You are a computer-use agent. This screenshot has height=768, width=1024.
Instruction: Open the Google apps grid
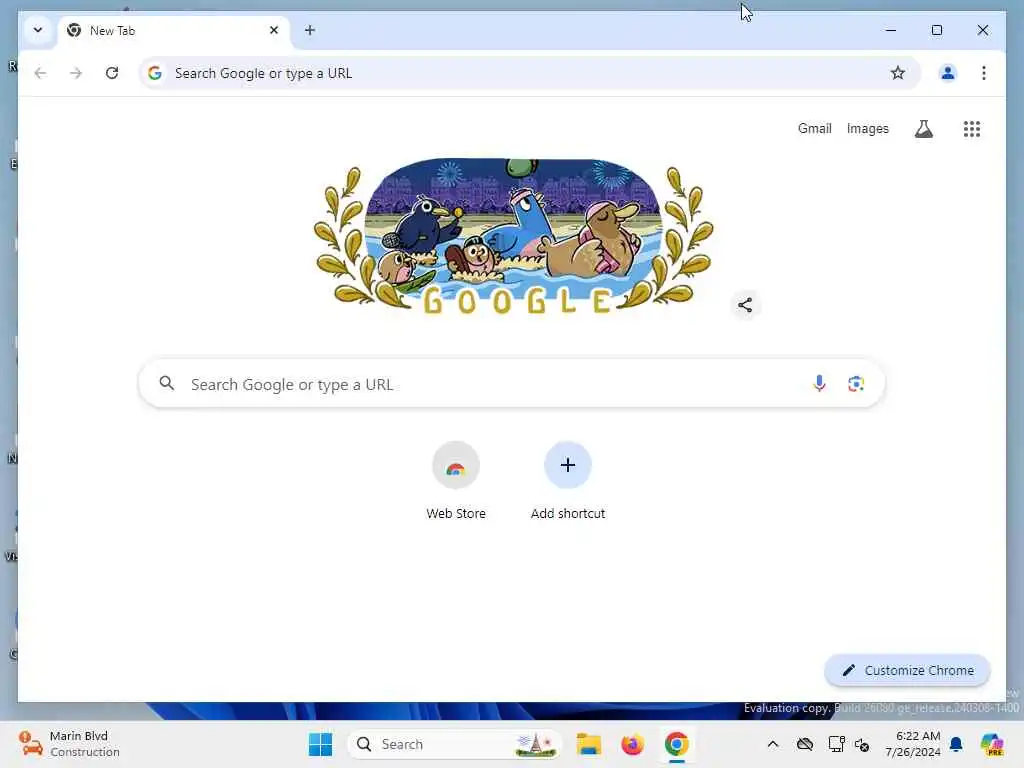pyautogui.click(x=972, y=129)
